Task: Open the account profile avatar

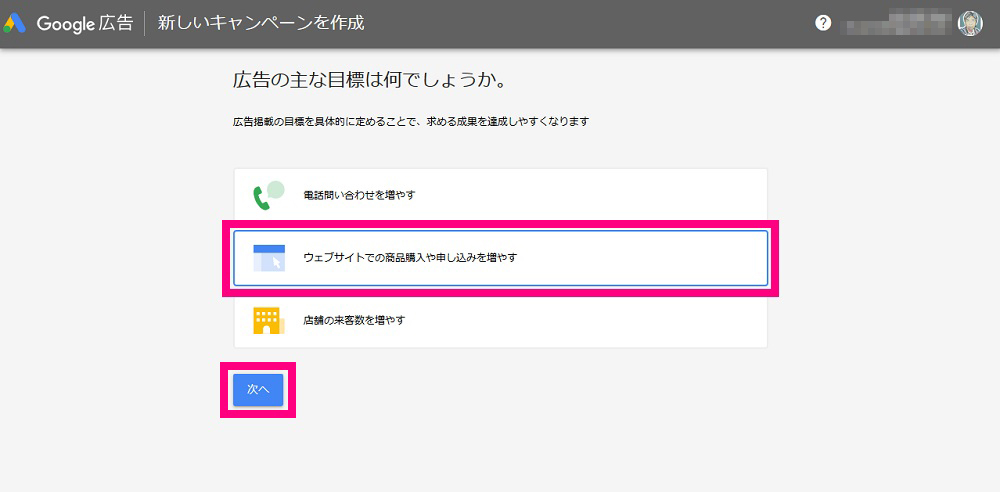Action: click(970, 24)
